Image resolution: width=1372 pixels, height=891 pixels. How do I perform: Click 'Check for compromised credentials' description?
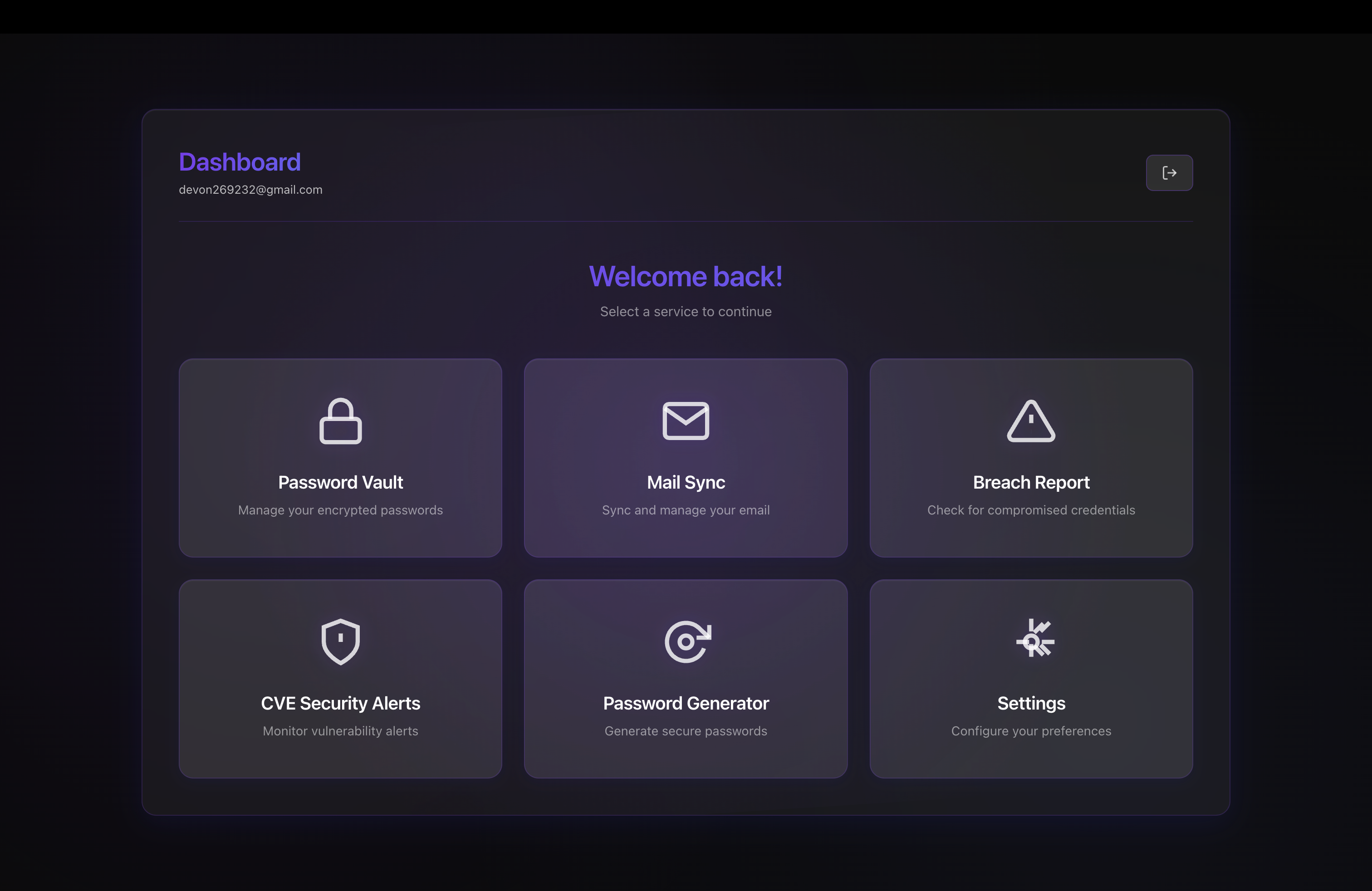click(x=1030, y=509)
